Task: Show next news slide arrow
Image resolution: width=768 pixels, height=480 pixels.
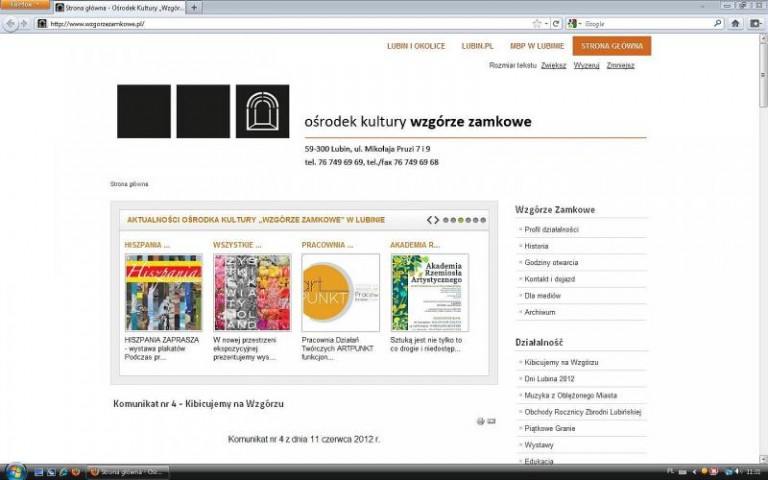Action: click(x=436, y=220)
